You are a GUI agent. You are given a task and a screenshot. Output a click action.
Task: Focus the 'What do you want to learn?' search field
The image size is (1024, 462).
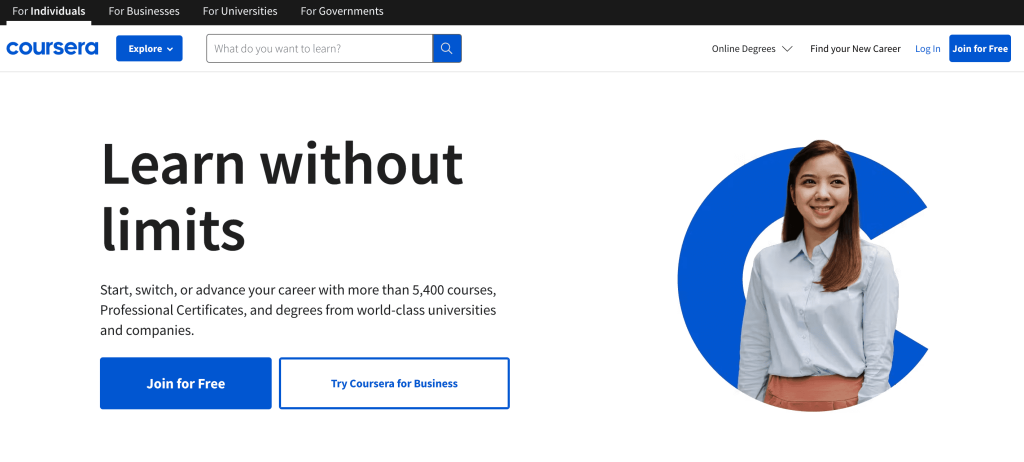click(319, 48)
